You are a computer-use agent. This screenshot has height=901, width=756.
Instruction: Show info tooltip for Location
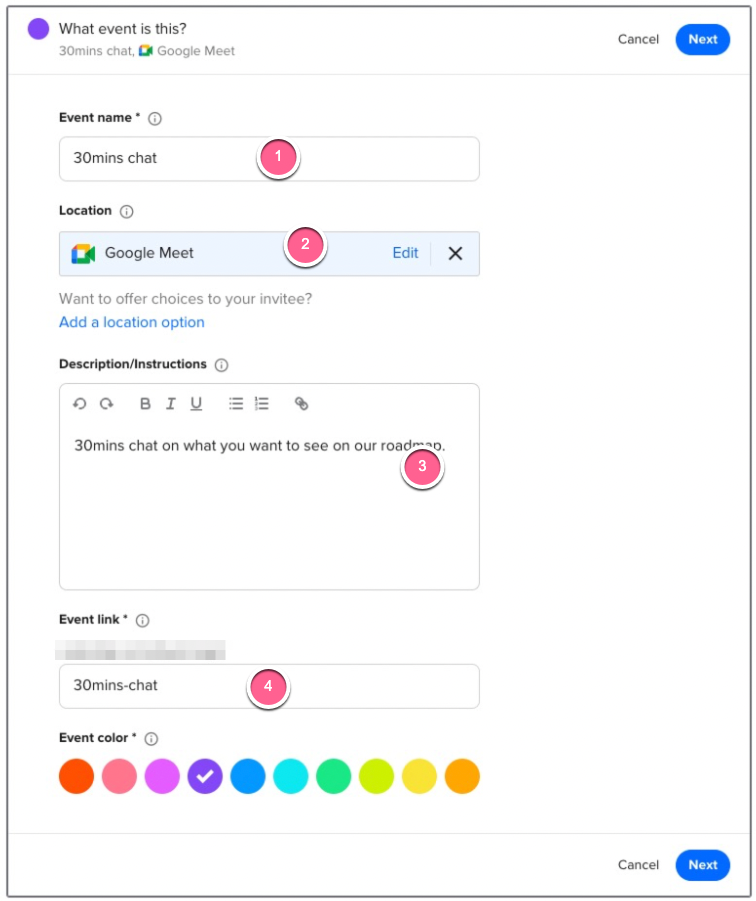[127, 211]
